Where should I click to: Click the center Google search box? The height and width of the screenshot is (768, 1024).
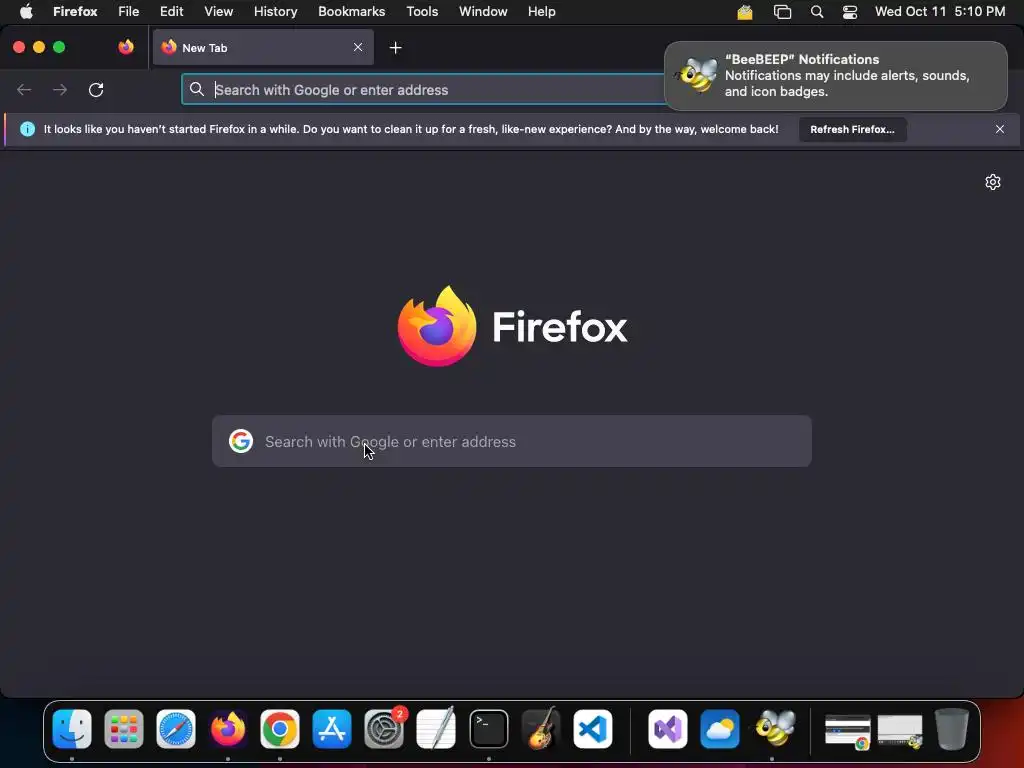[512, 441]
